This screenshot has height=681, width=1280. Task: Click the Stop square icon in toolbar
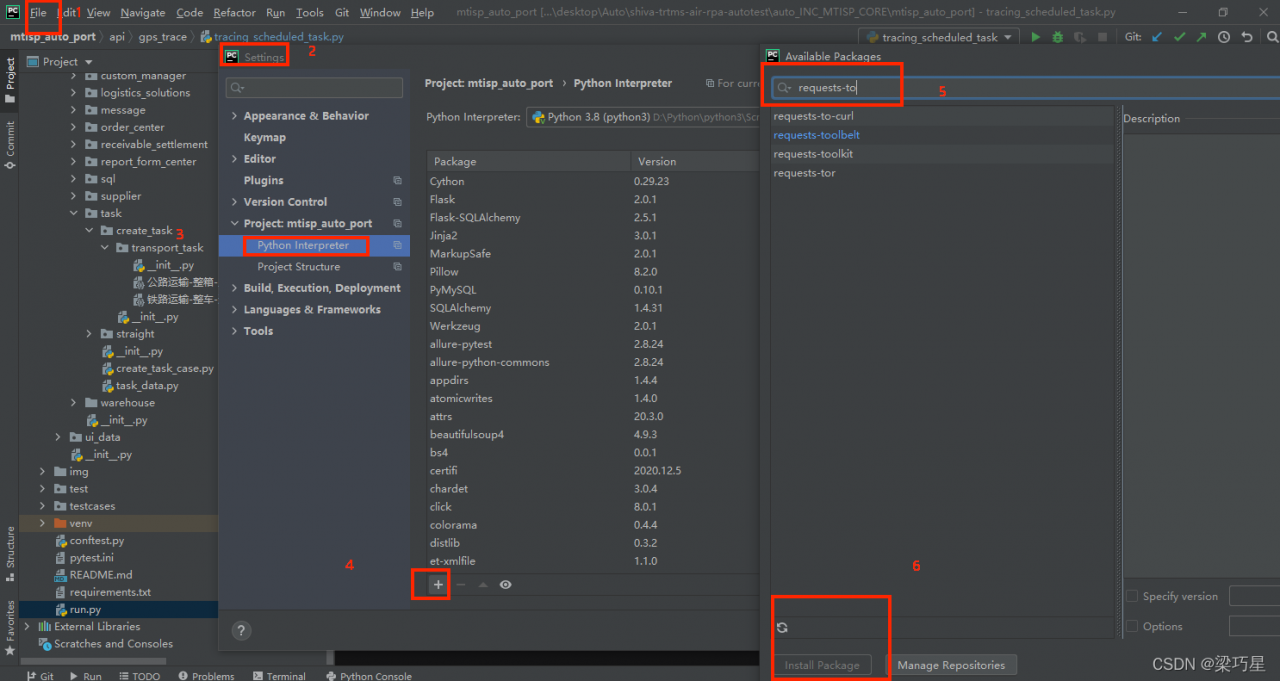pyautogui.click(x=1102, y=37)
